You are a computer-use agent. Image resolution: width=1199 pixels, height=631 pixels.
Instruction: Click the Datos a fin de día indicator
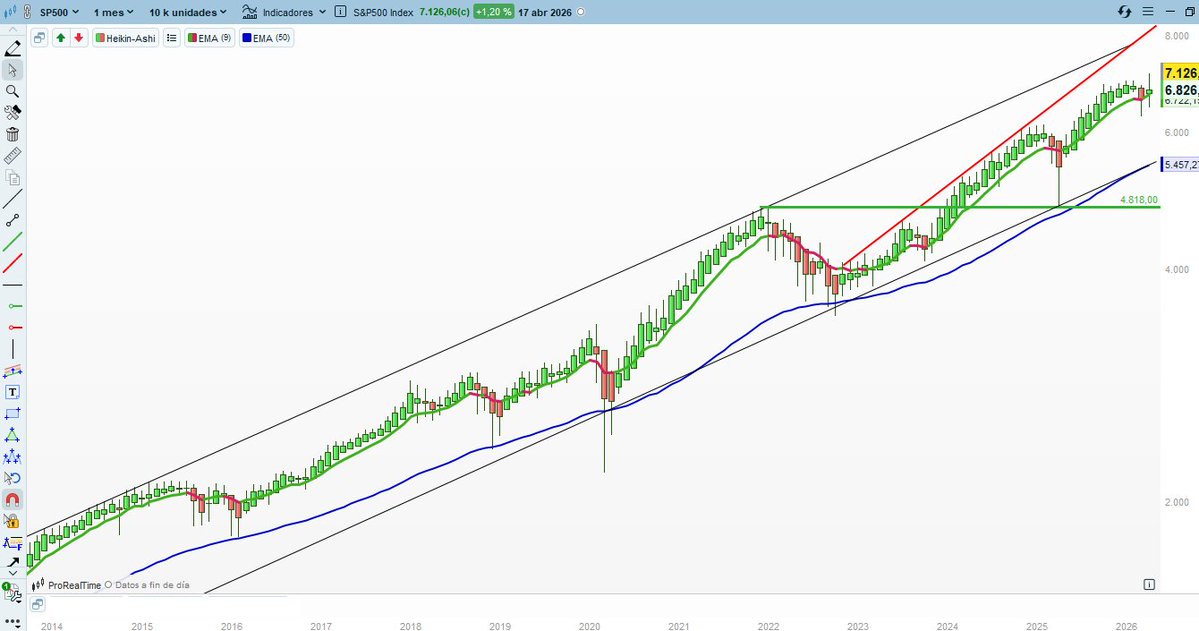pyautogui.click(x=147, y=585)
